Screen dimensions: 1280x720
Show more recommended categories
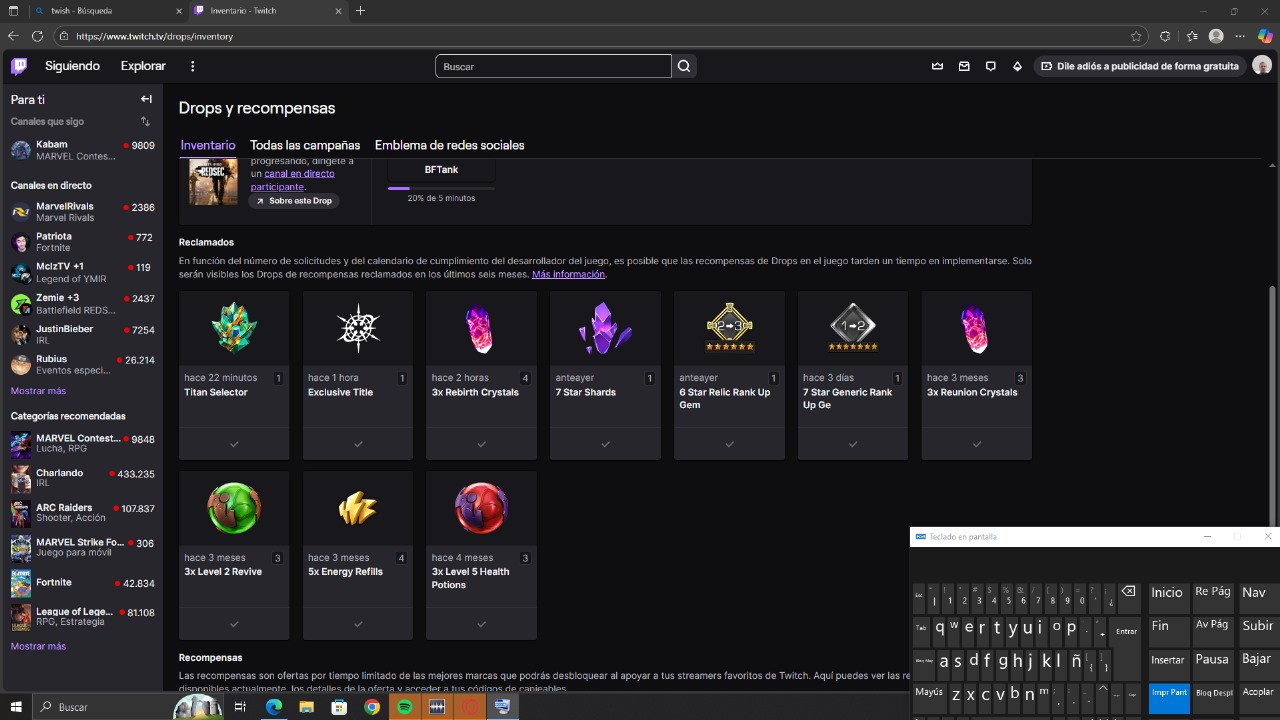(38, 646)
